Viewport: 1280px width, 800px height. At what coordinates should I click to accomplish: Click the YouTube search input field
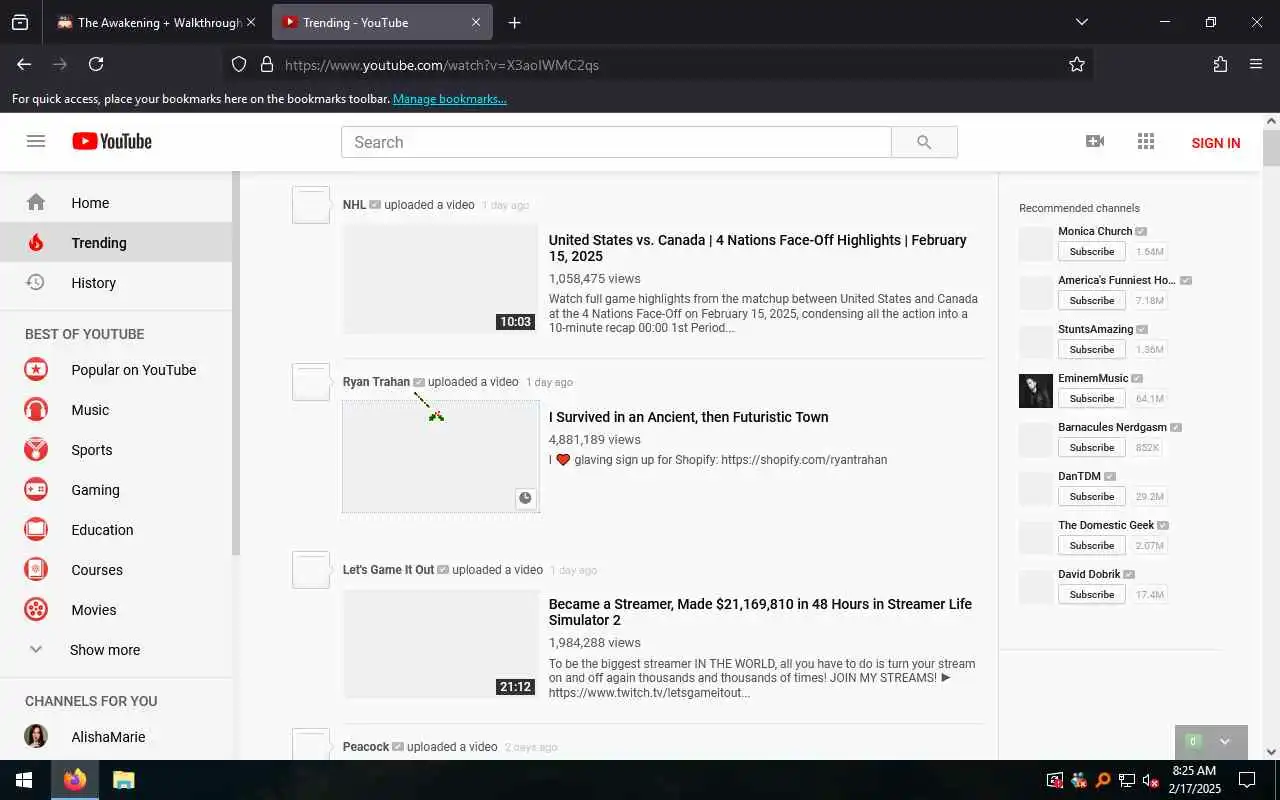616,142
